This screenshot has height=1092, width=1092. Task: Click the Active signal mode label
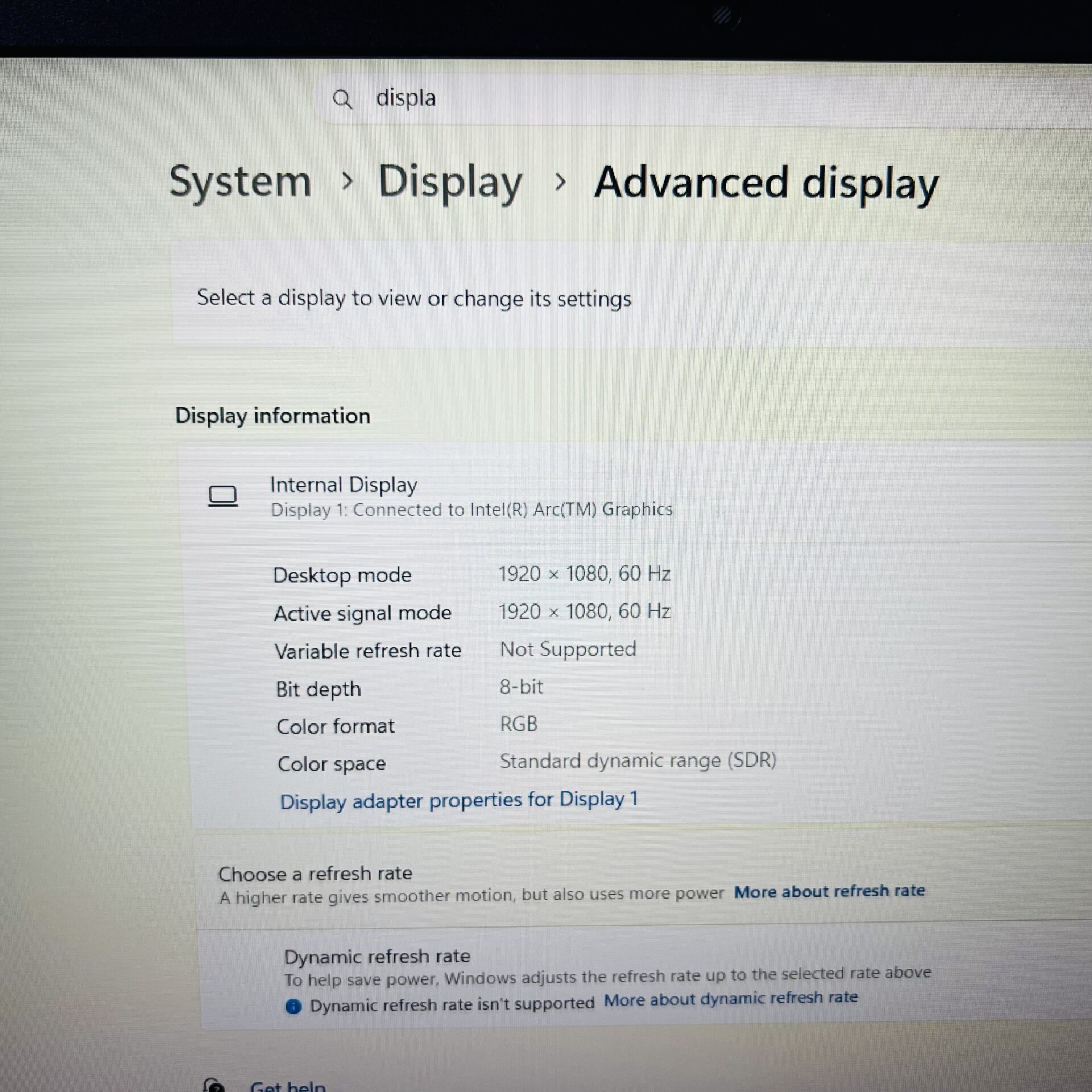(x=363, y=613)
